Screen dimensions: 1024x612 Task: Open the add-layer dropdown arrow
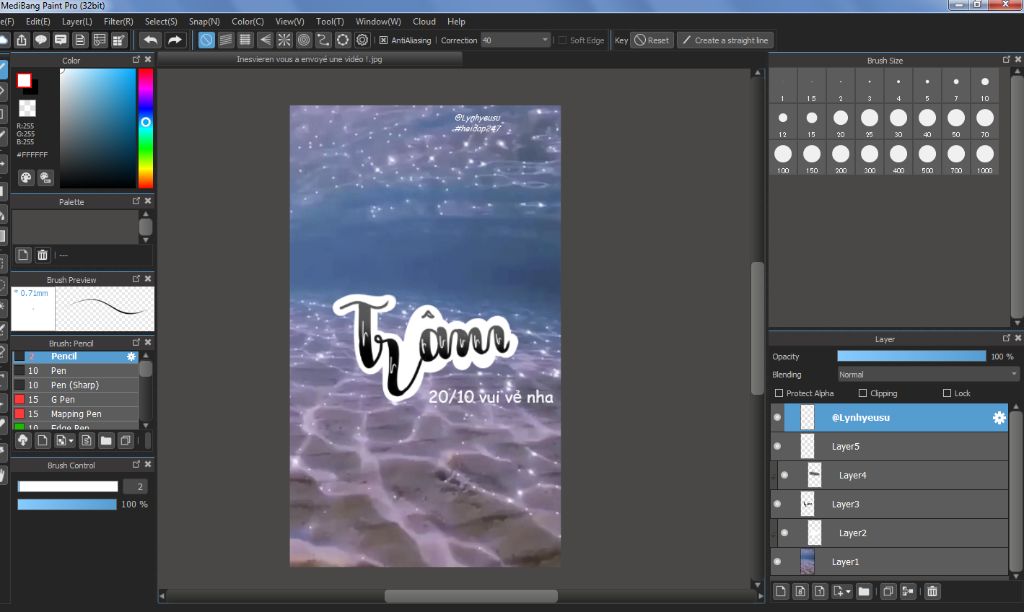pyautogui.click(x=848, y=591)
